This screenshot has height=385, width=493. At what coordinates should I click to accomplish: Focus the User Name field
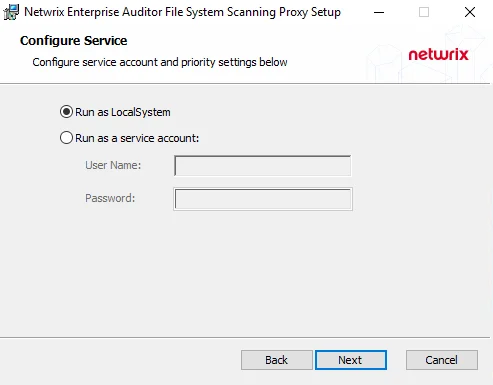point(262,166)
